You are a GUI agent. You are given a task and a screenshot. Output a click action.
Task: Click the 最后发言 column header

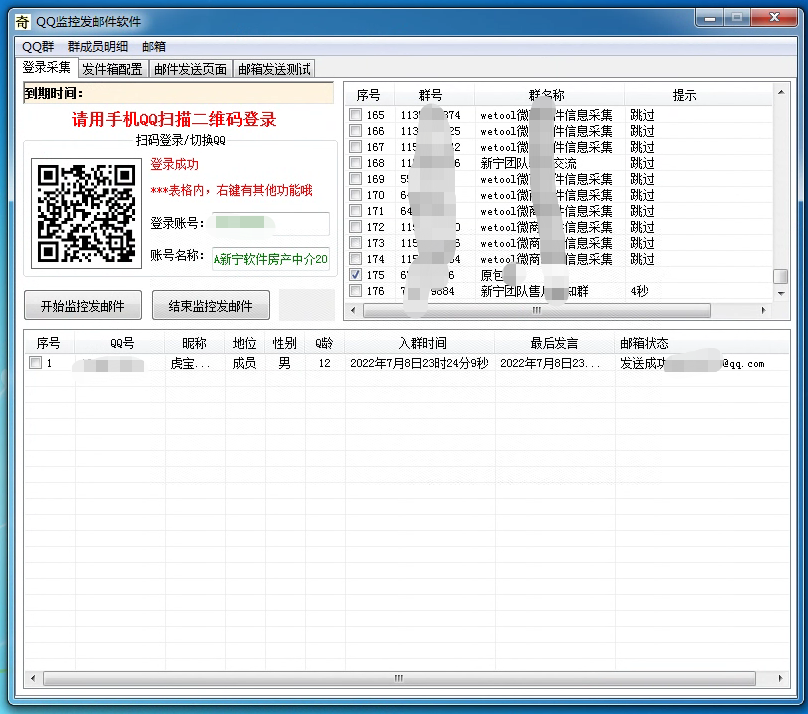pos(555,343)
